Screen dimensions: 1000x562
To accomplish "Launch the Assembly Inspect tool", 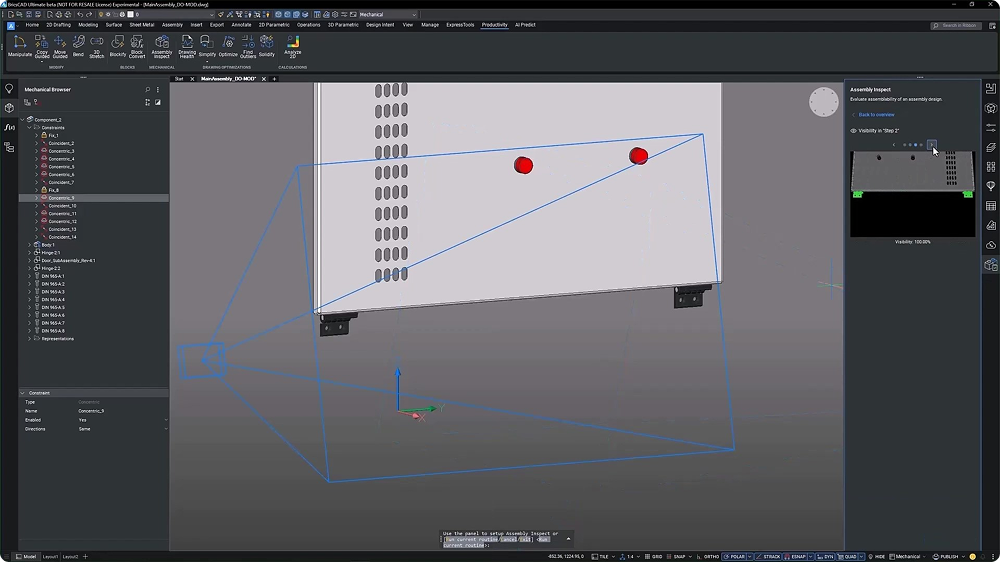I will pos(162,47).
